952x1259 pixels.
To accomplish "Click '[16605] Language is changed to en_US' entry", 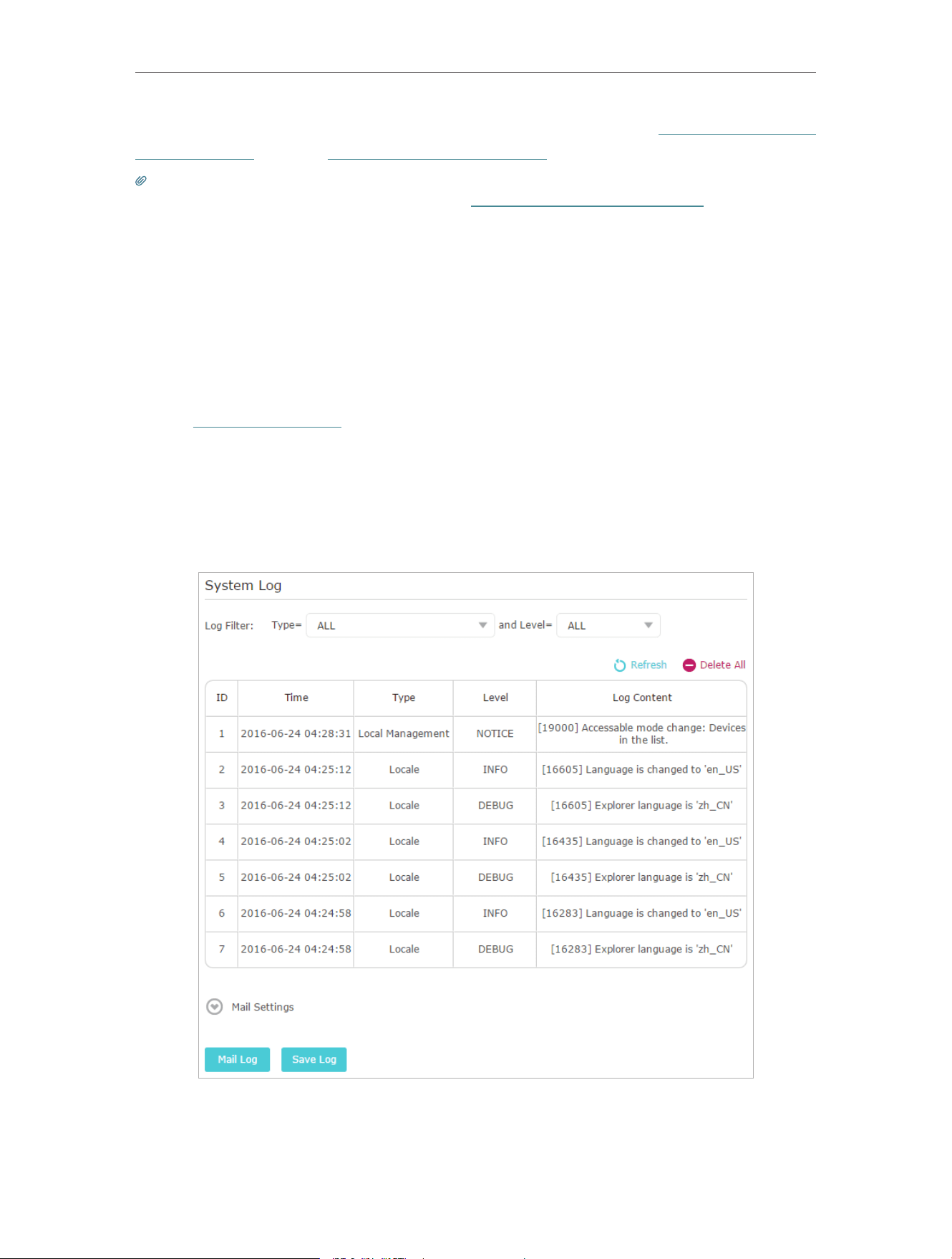I will [642, 769].
